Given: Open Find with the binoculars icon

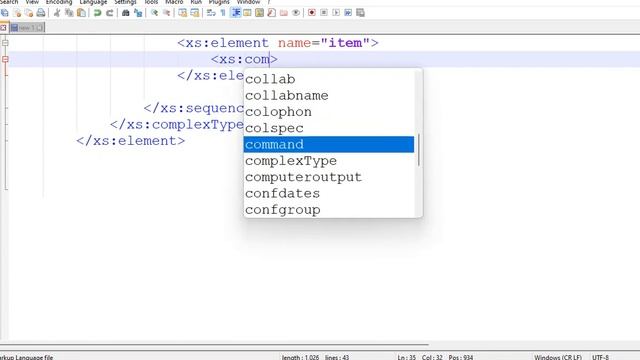Looking at the screenshot, I should 126,13.
